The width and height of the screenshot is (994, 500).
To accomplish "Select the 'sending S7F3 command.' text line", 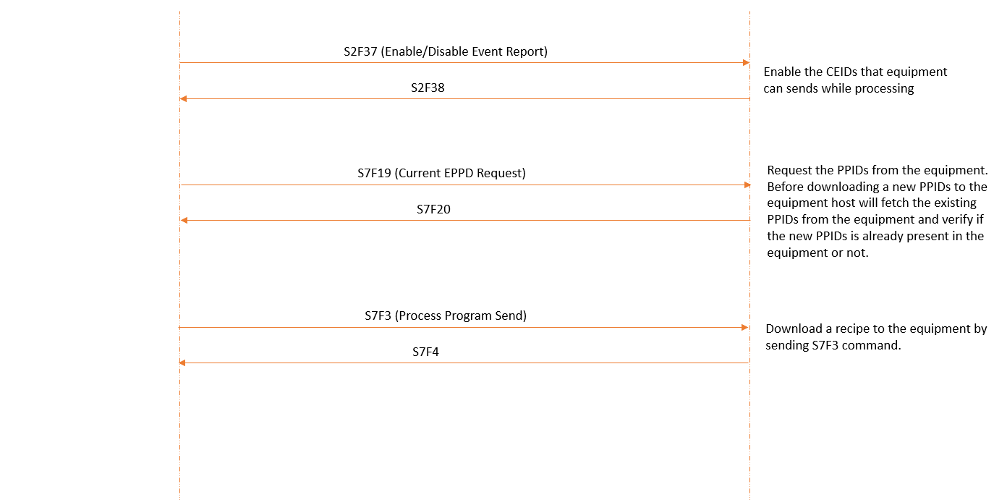I will (x=833, y=346).
